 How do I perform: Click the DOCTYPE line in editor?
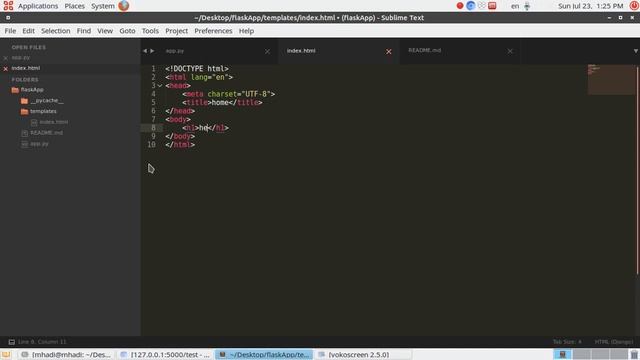pyautogui.click(x=197, y=69)
